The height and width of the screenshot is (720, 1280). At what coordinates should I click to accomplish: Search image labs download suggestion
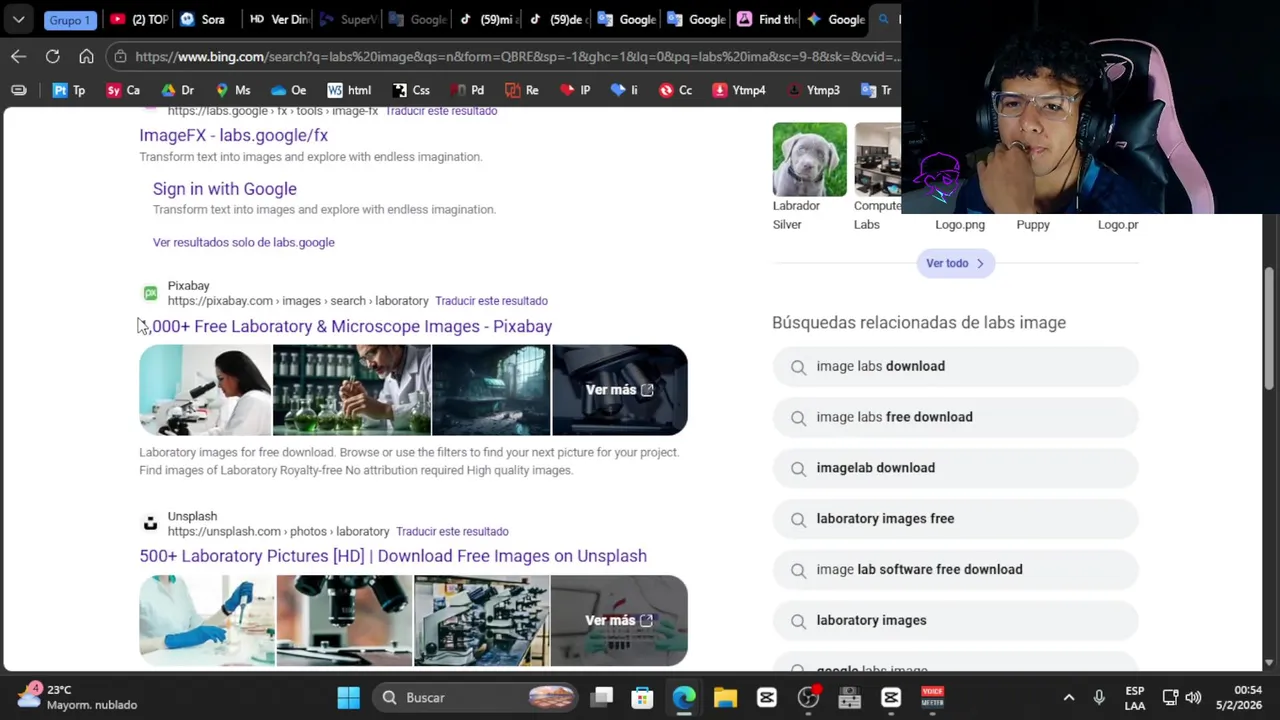955,366
